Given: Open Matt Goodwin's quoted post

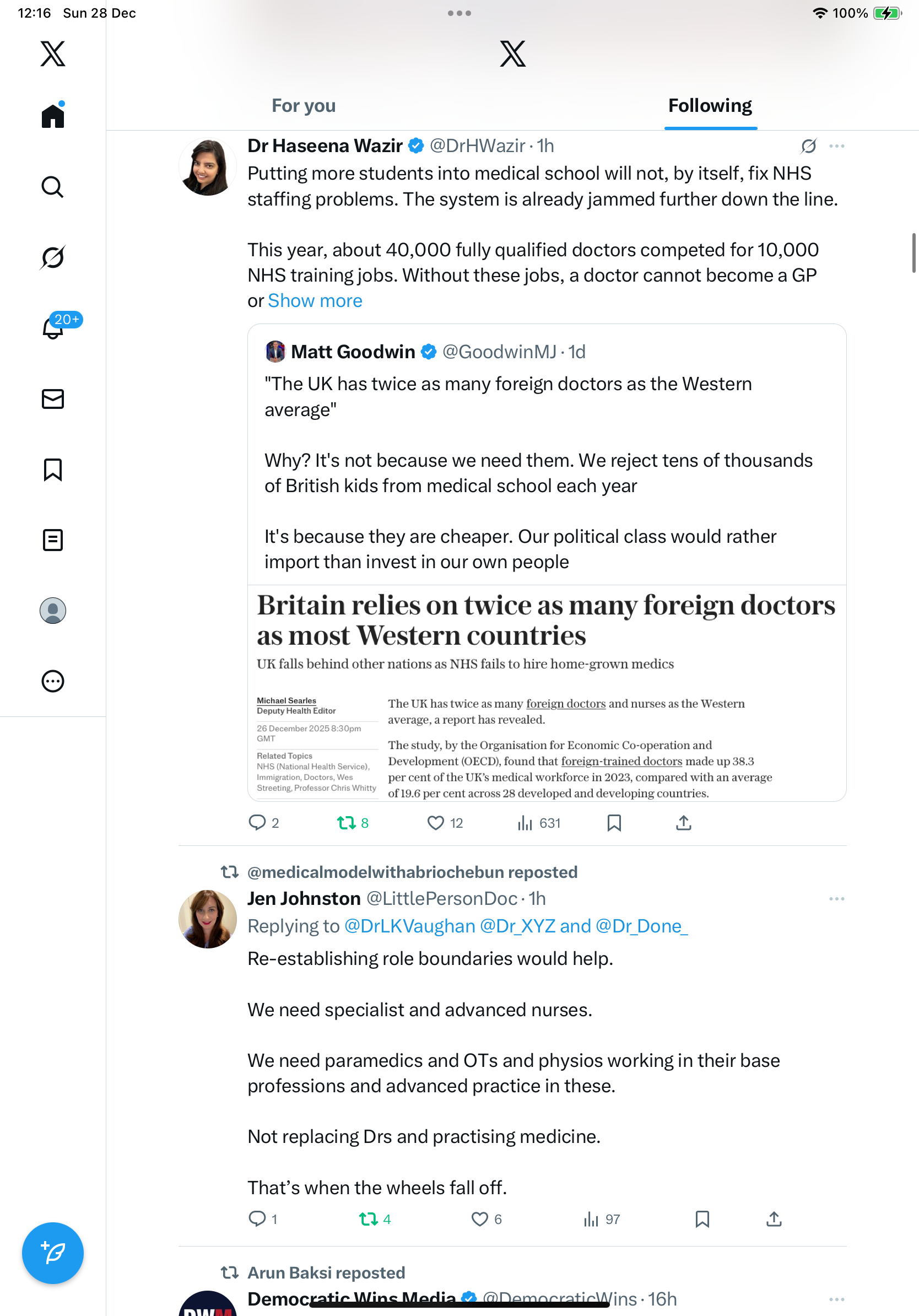Looking at the screenshot, I should (x=539, y=459).
